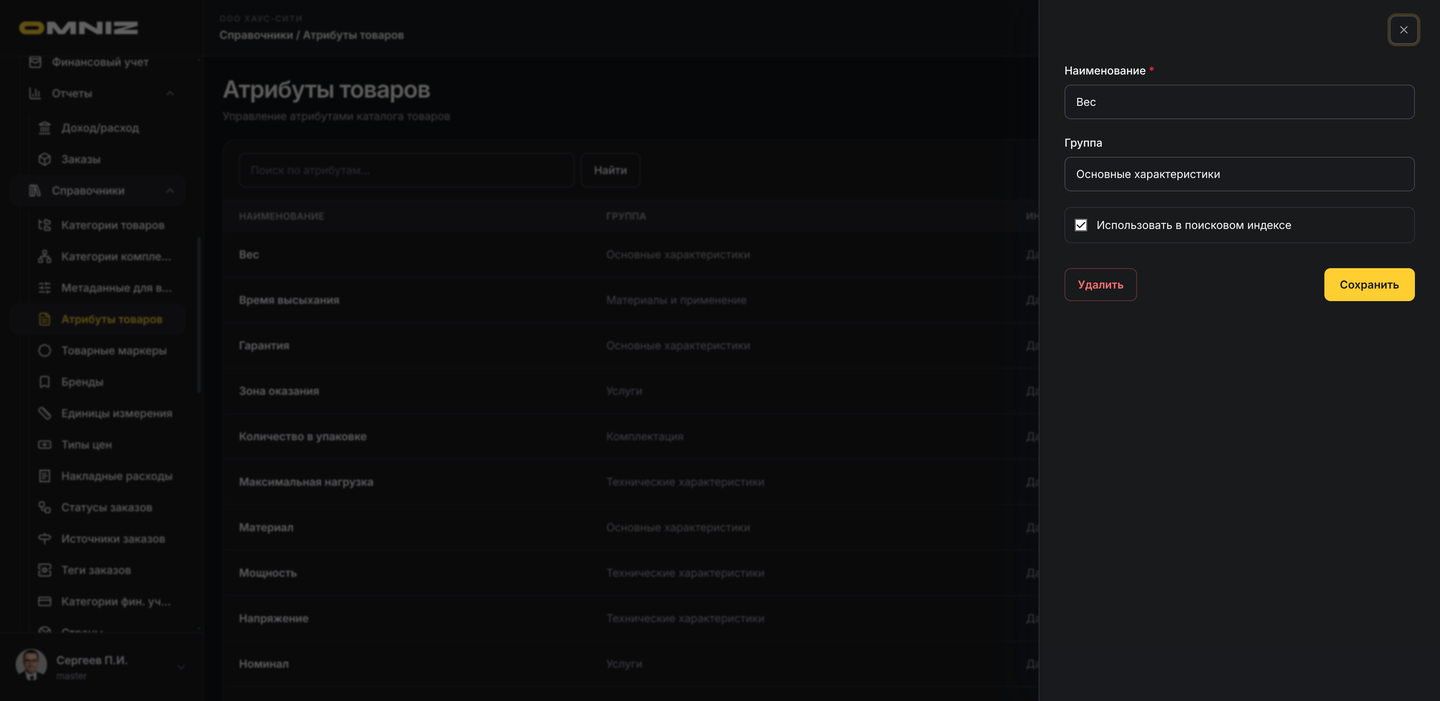Select the Номинал attribute row
The width and height of the screenshot is (1440, 701).
pyautogui.click(x=630, y=664)
